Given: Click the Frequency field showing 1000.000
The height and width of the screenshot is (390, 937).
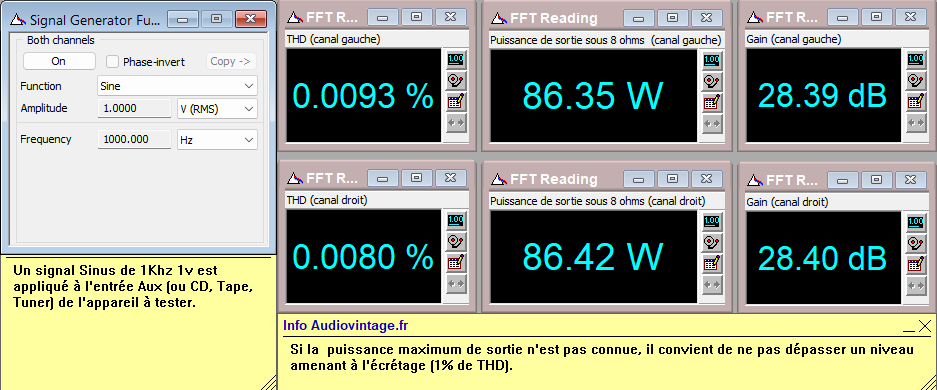Looking at the screenshot, I should 134,140.
